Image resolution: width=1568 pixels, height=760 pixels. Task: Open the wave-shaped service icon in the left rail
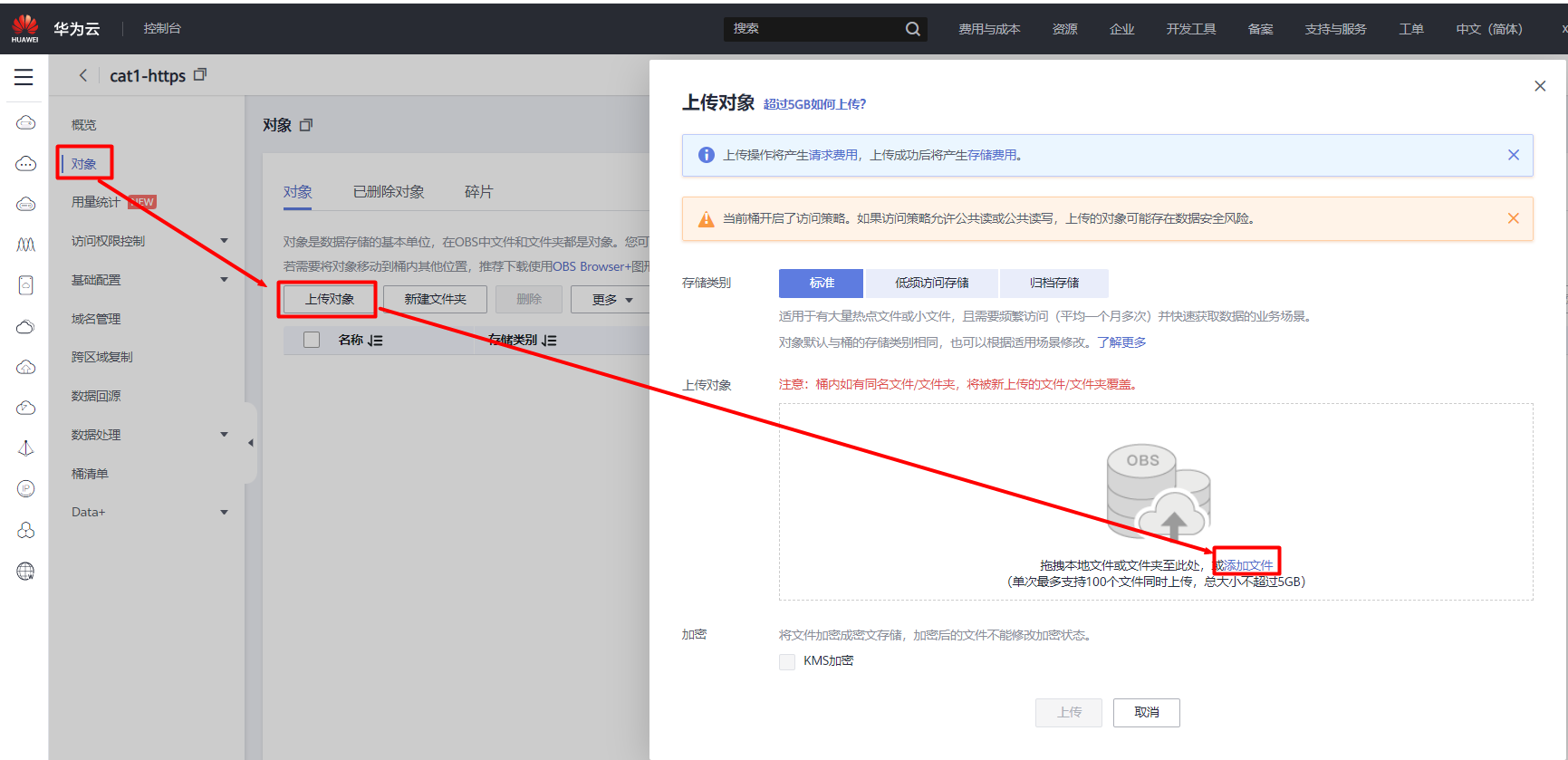coord(25,245)
